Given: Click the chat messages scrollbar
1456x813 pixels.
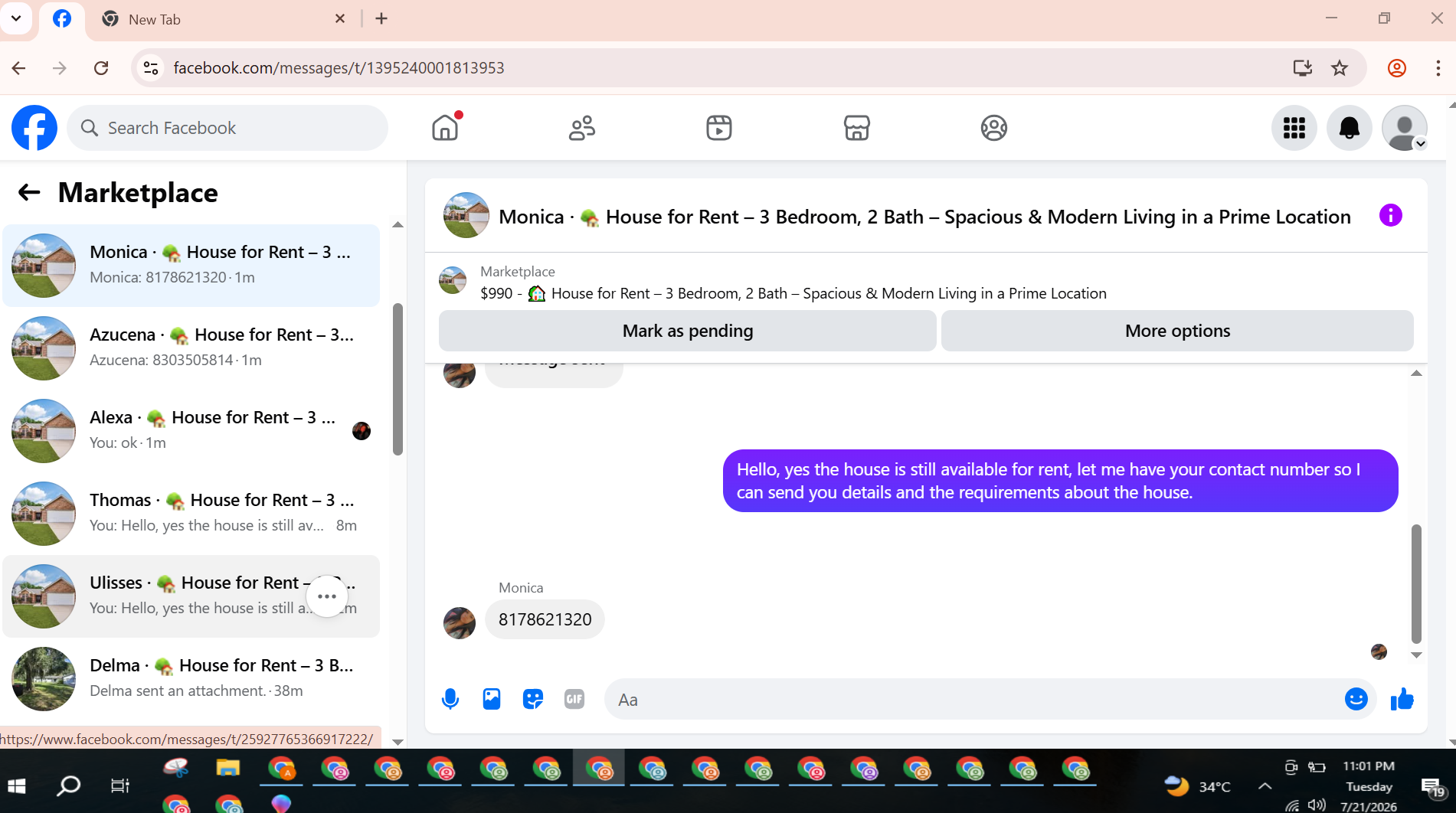Looking at the screenshot, I should (1416, 583).
